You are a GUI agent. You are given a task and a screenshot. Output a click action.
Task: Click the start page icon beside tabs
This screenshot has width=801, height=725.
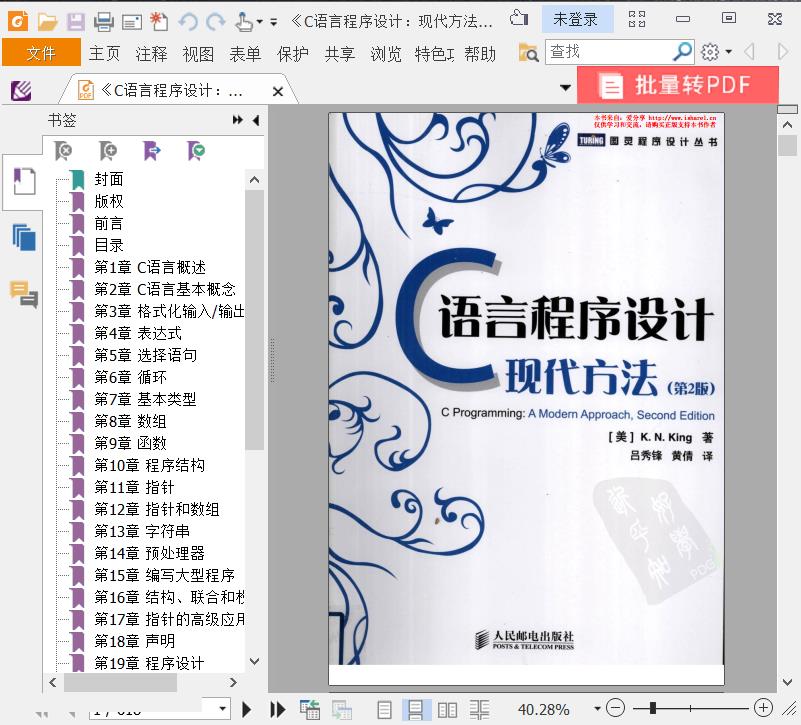(x=21, y=91)
